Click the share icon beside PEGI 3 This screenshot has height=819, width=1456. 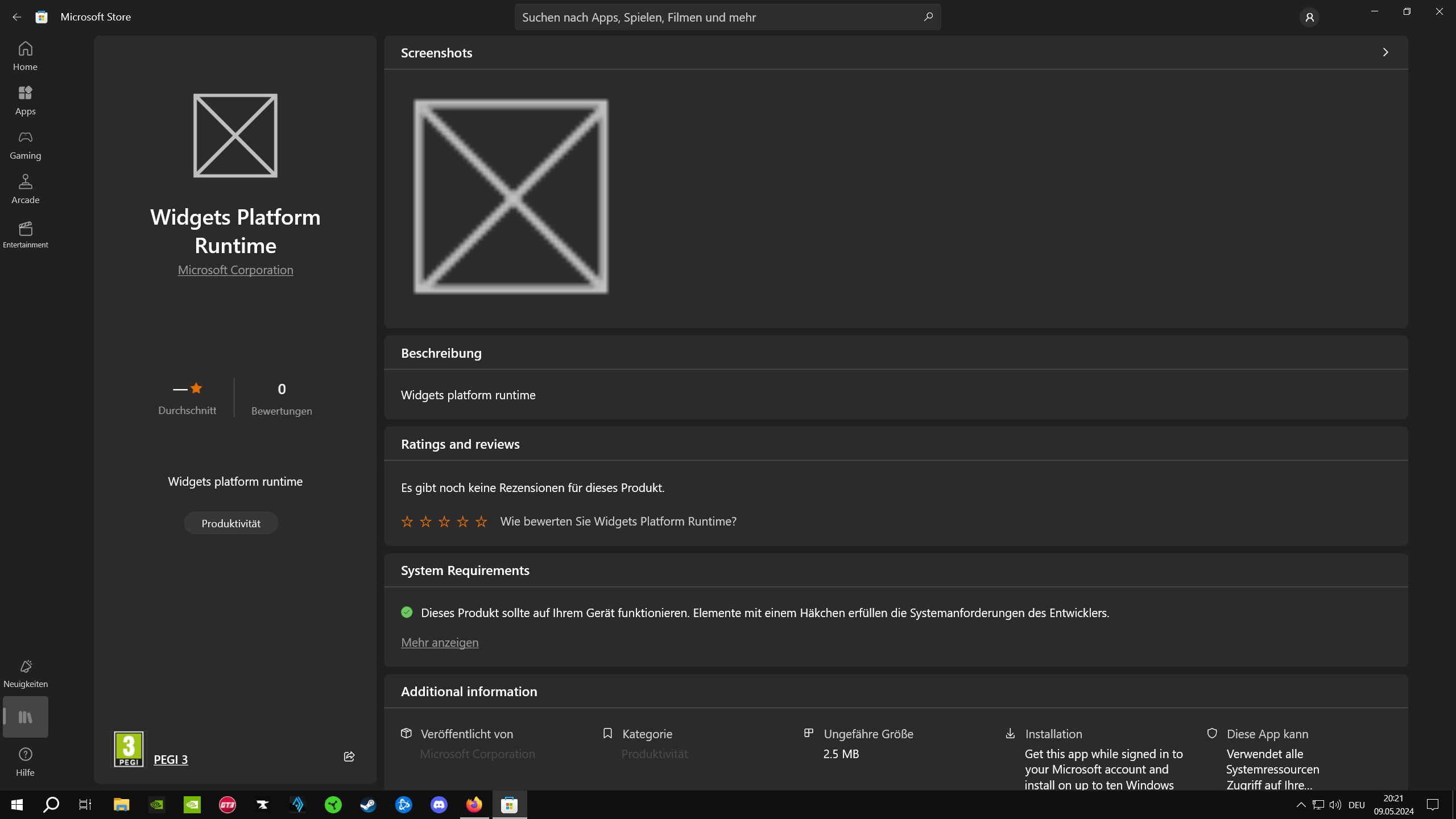tap(349, 756)
